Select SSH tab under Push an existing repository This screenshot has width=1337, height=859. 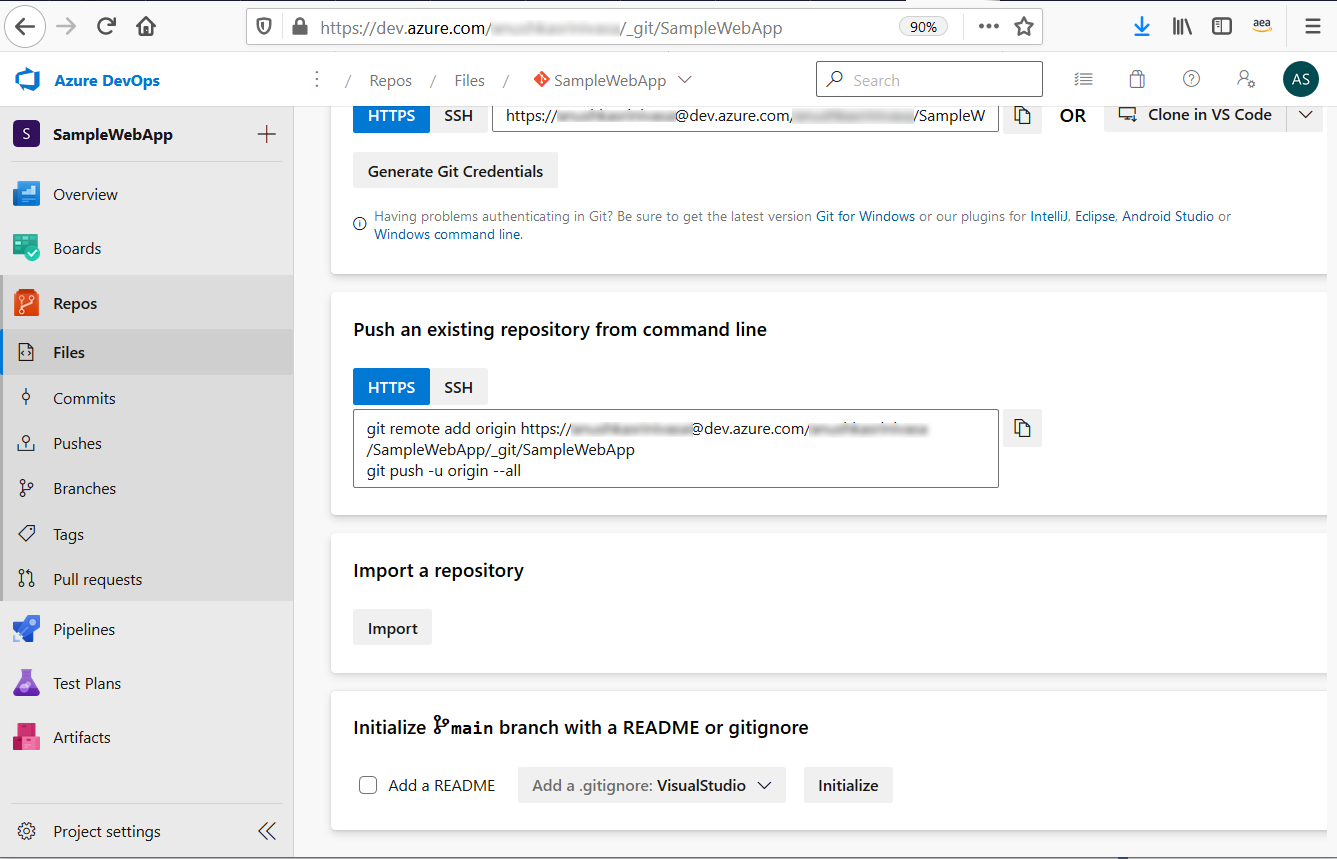(459, 387)
